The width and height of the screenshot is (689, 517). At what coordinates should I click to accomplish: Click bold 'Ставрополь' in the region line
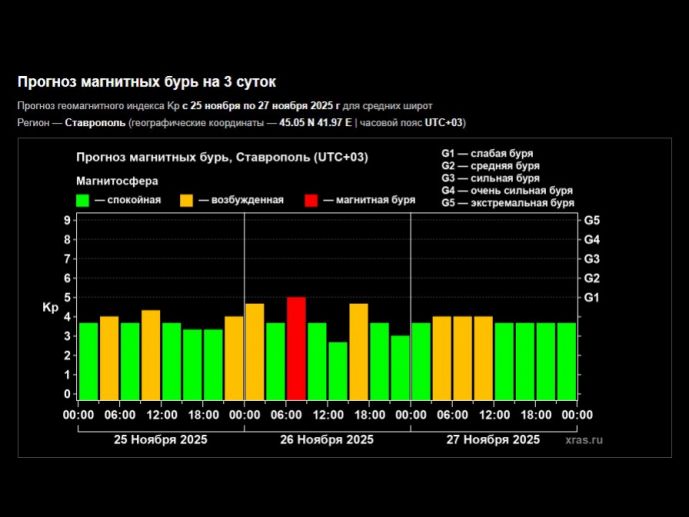pyautogui.click(x=95, y=122)
